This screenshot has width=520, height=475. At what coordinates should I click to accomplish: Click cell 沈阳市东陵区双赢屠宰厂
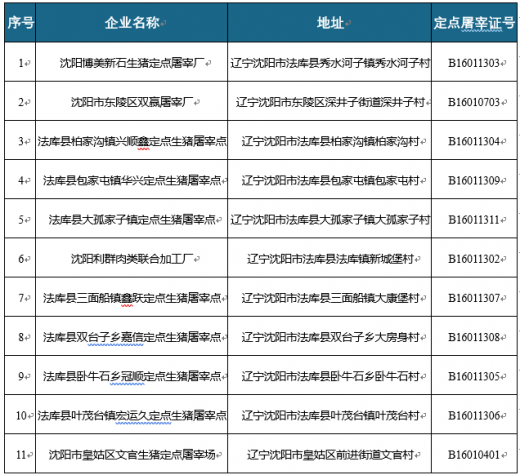[x=132, y=102]
